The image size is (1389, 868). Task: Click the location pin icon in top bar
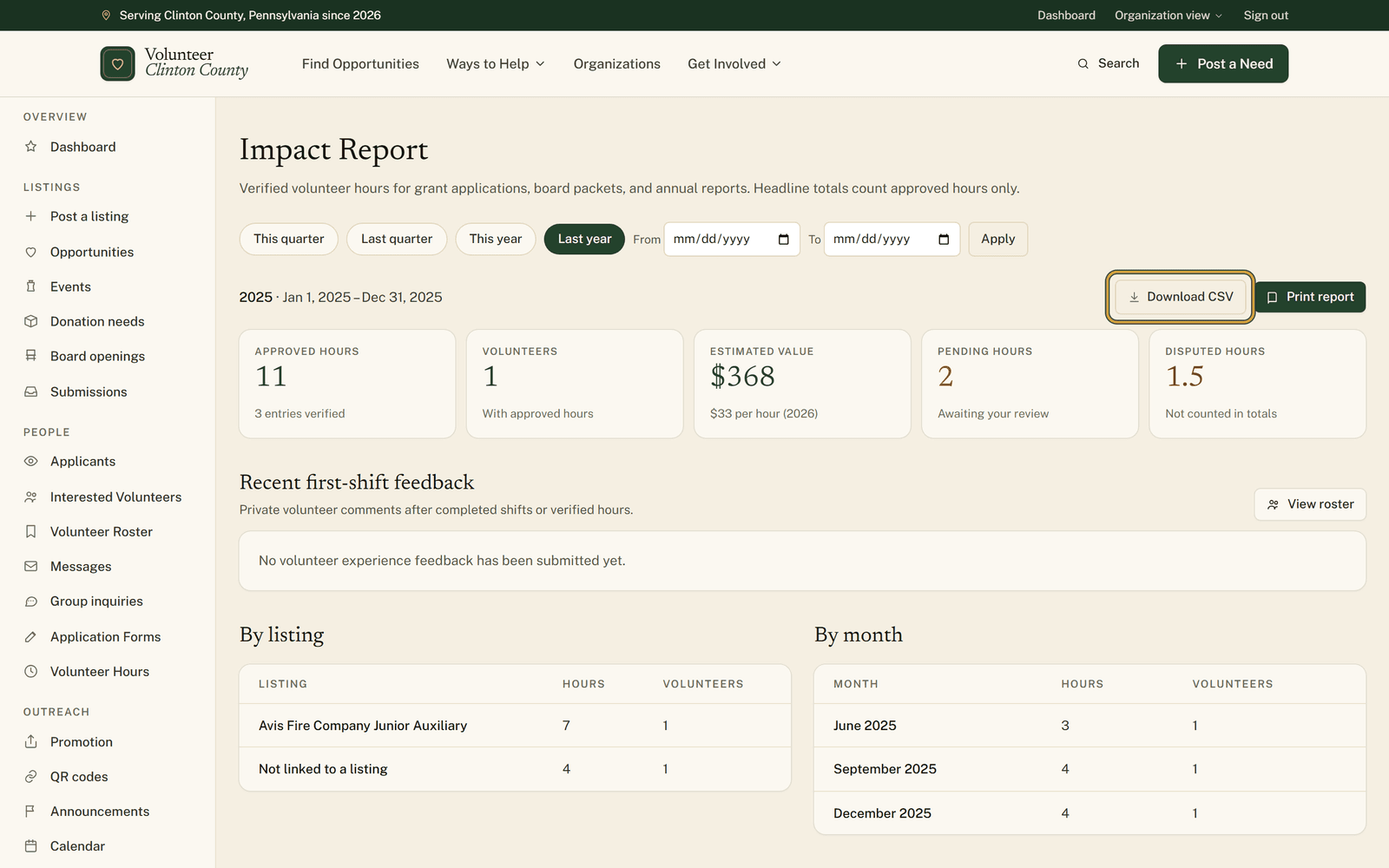(x=106, y=15)
